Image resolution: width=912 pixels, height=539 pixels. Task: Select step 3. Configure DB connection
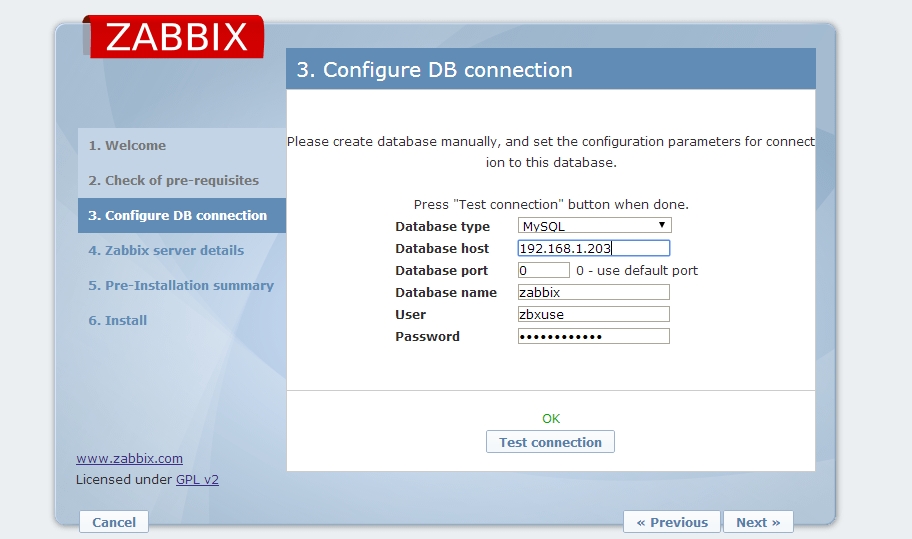coord(182,215)
